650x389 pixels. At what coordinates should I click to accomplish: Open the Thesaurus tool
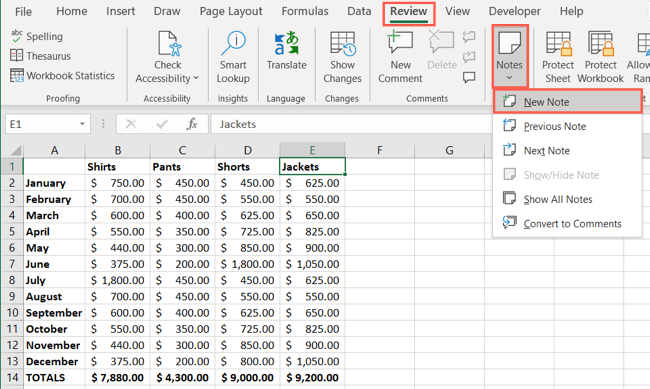pyautogui.click(x=40, y=56)
